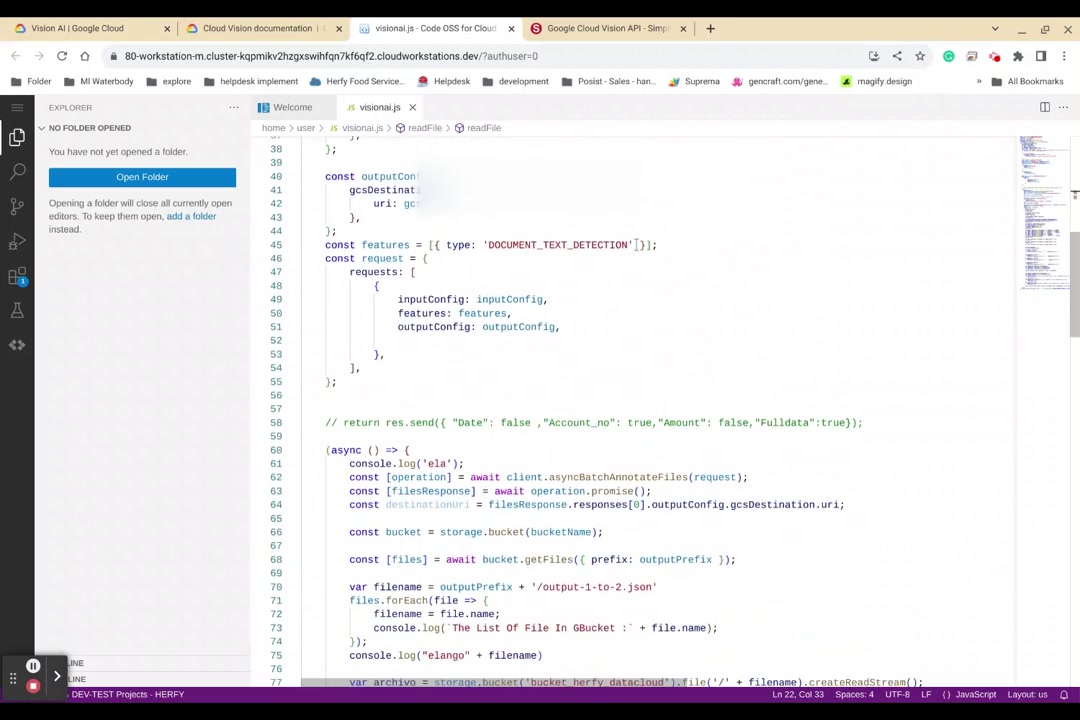Image resolution: width=1080 pixels, height=720 pixels.
Task: Select the home breadcrumb segment
Action: (273, 128)
